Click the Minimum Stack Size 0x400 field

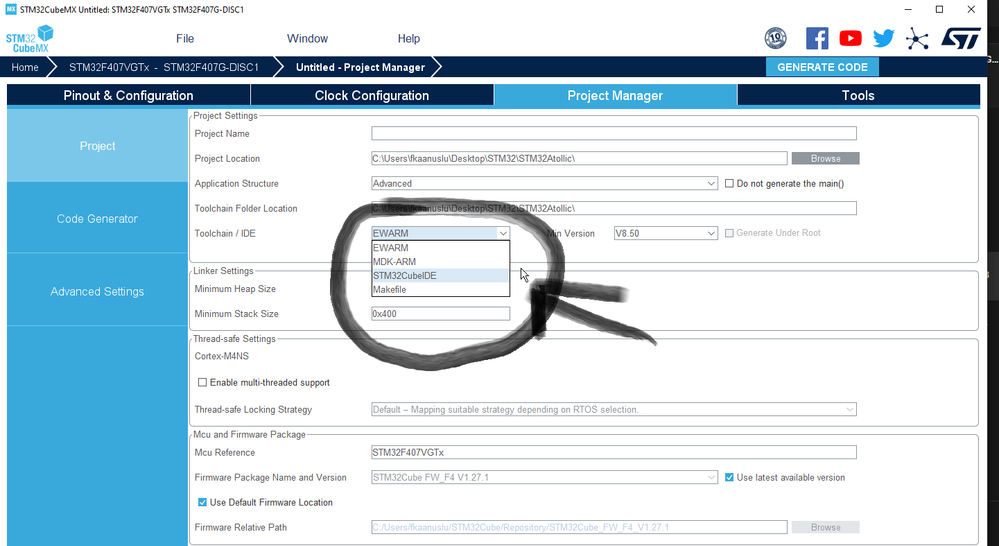(x=440, y=313)
